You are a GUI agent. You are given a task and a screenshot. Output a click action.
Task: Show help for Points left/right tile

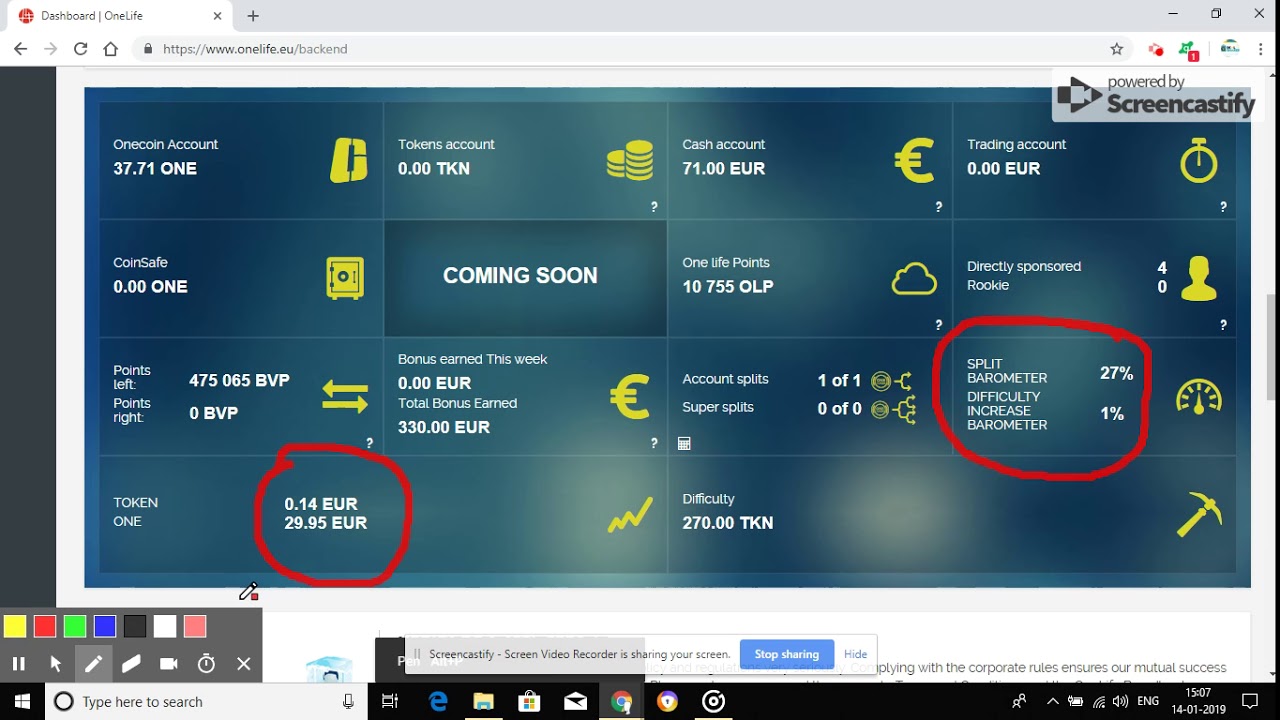click(x=369, y=443)
